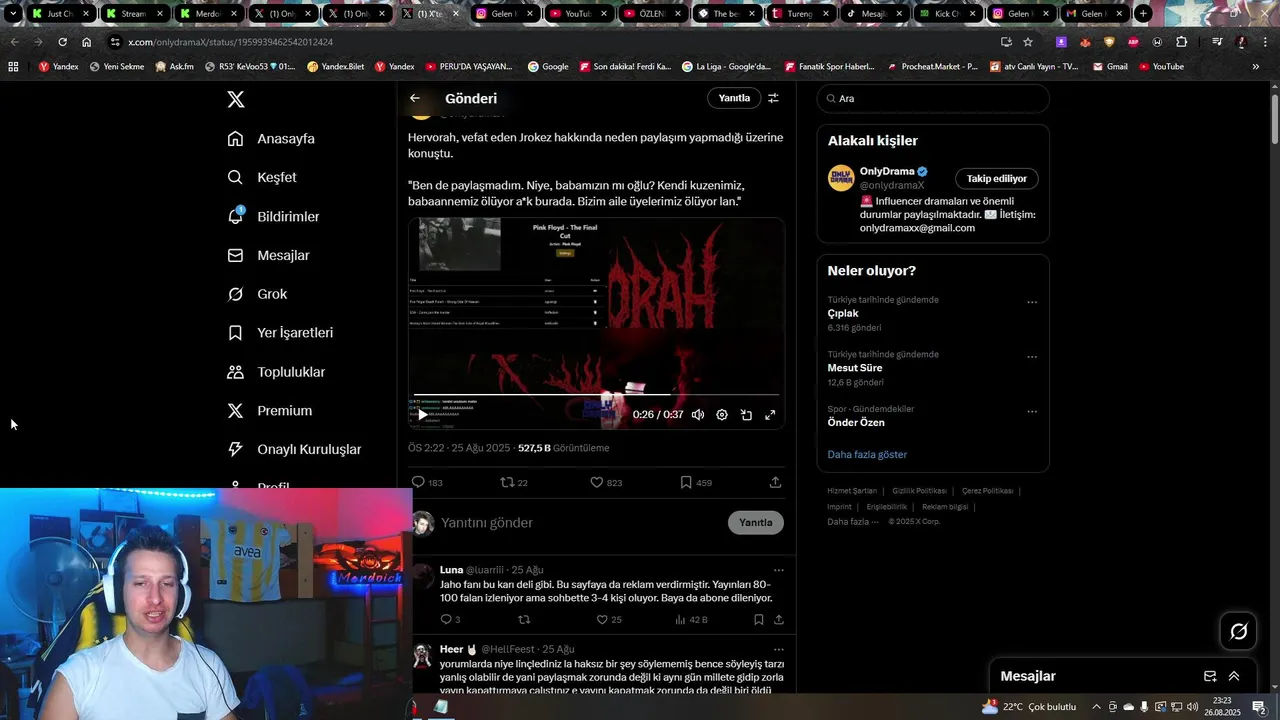Viewport: 1280px width, 720px height.
Task: Show hidden system tray icons
Action: click(x=1096, y=707)
